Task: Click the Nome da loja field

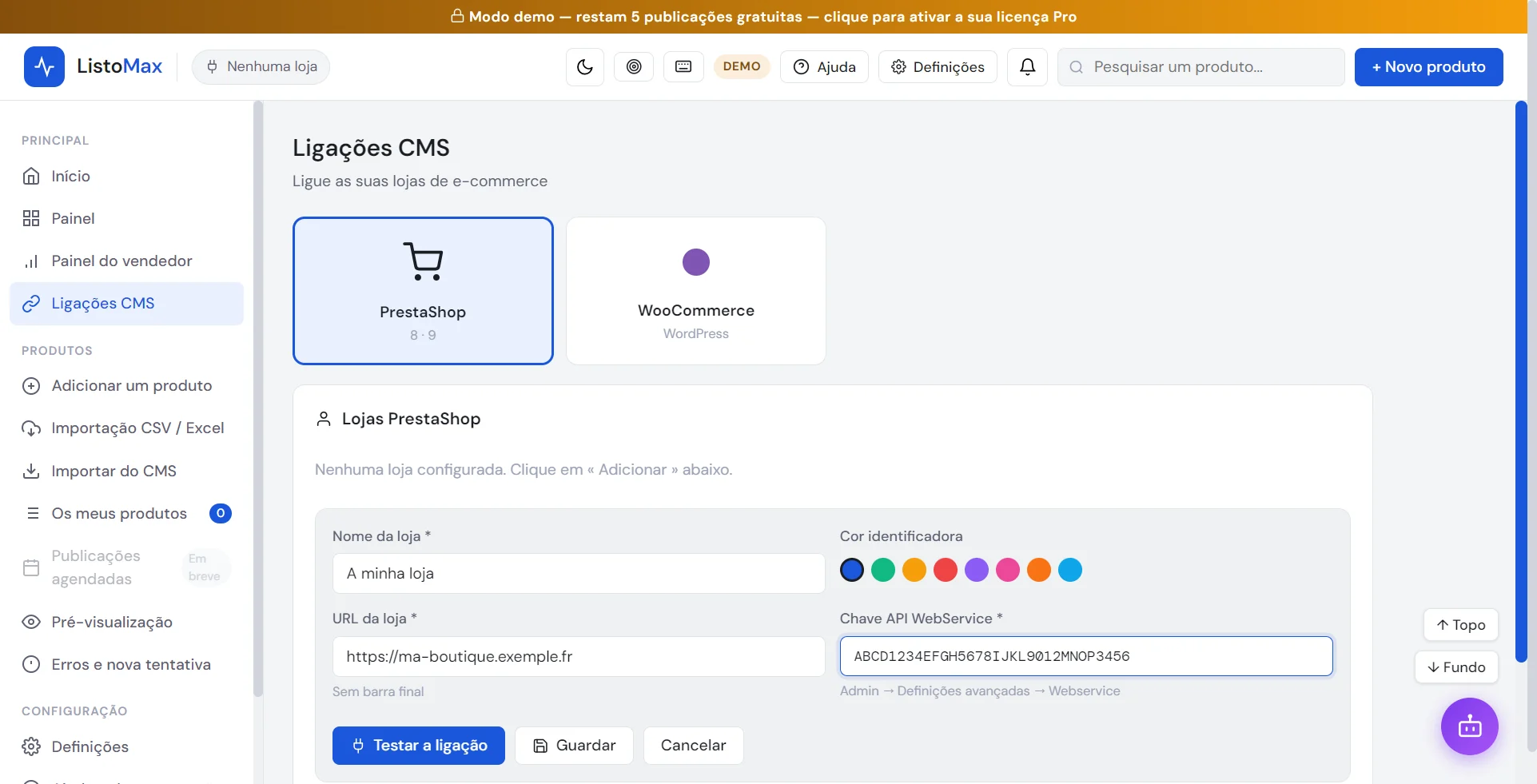Action: (x=579, y=574)
